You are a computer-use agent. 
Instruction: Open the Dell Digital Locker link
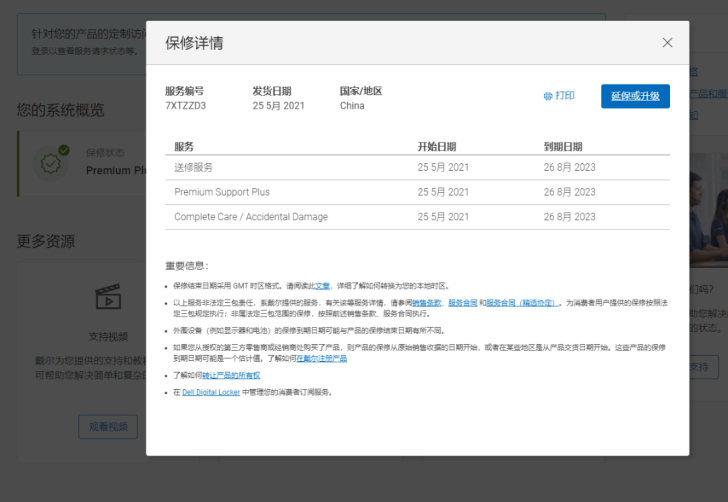[x=211, y=392]
